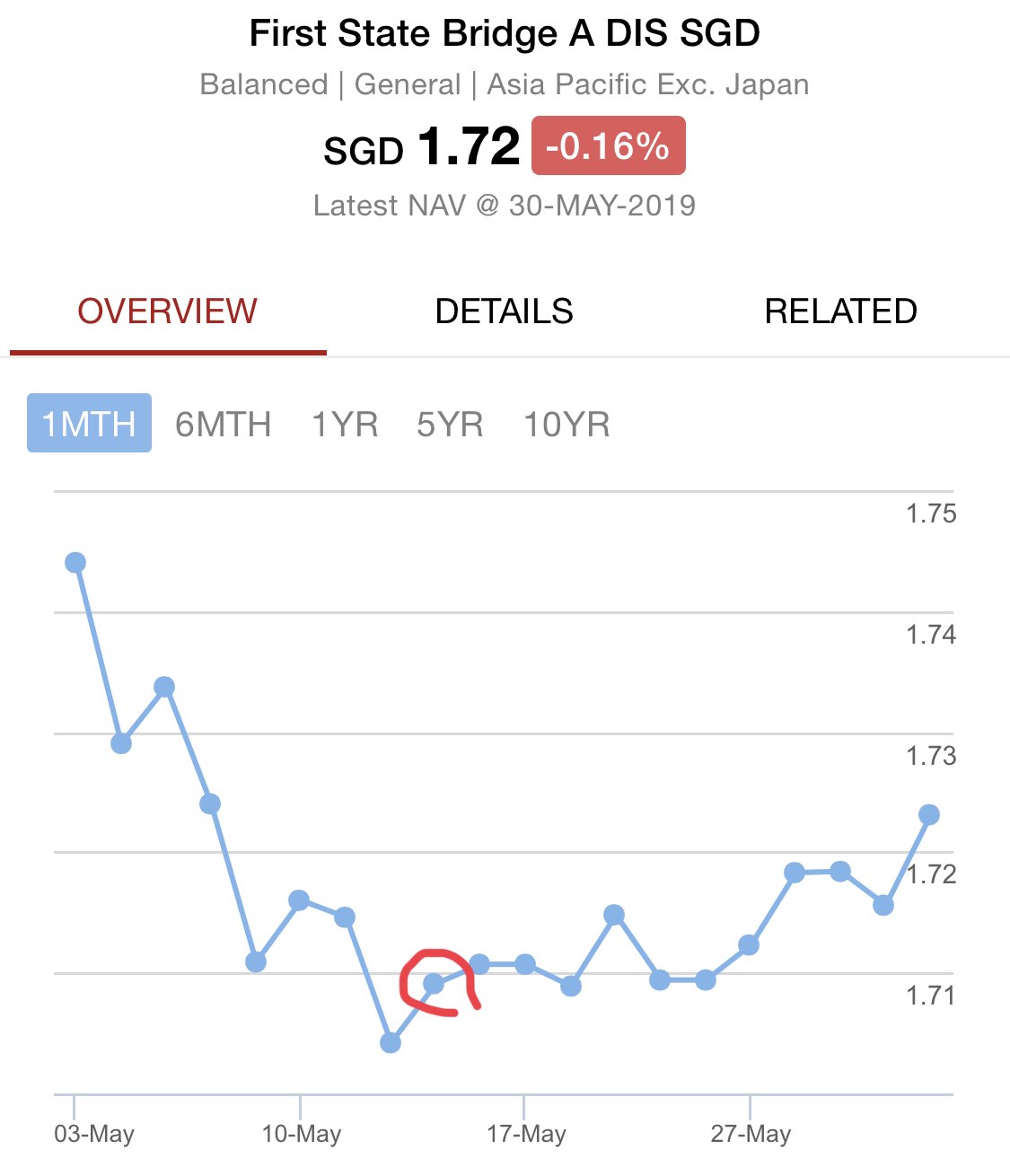Show the 10YR chart range
The height and width of the screenshot is (1176, 1010).
[566, 424]
